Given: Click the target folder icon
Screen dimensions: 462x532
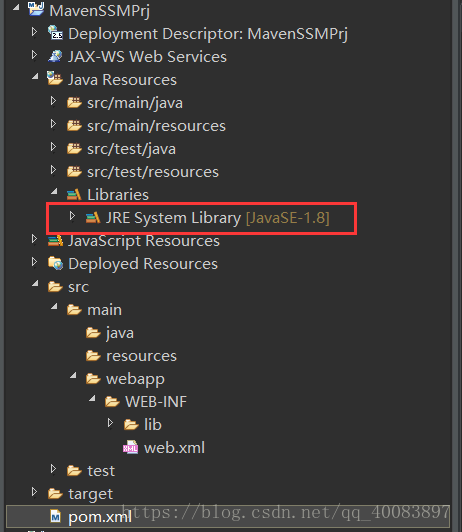Looking at the screenshot, I should pos(55,494).
